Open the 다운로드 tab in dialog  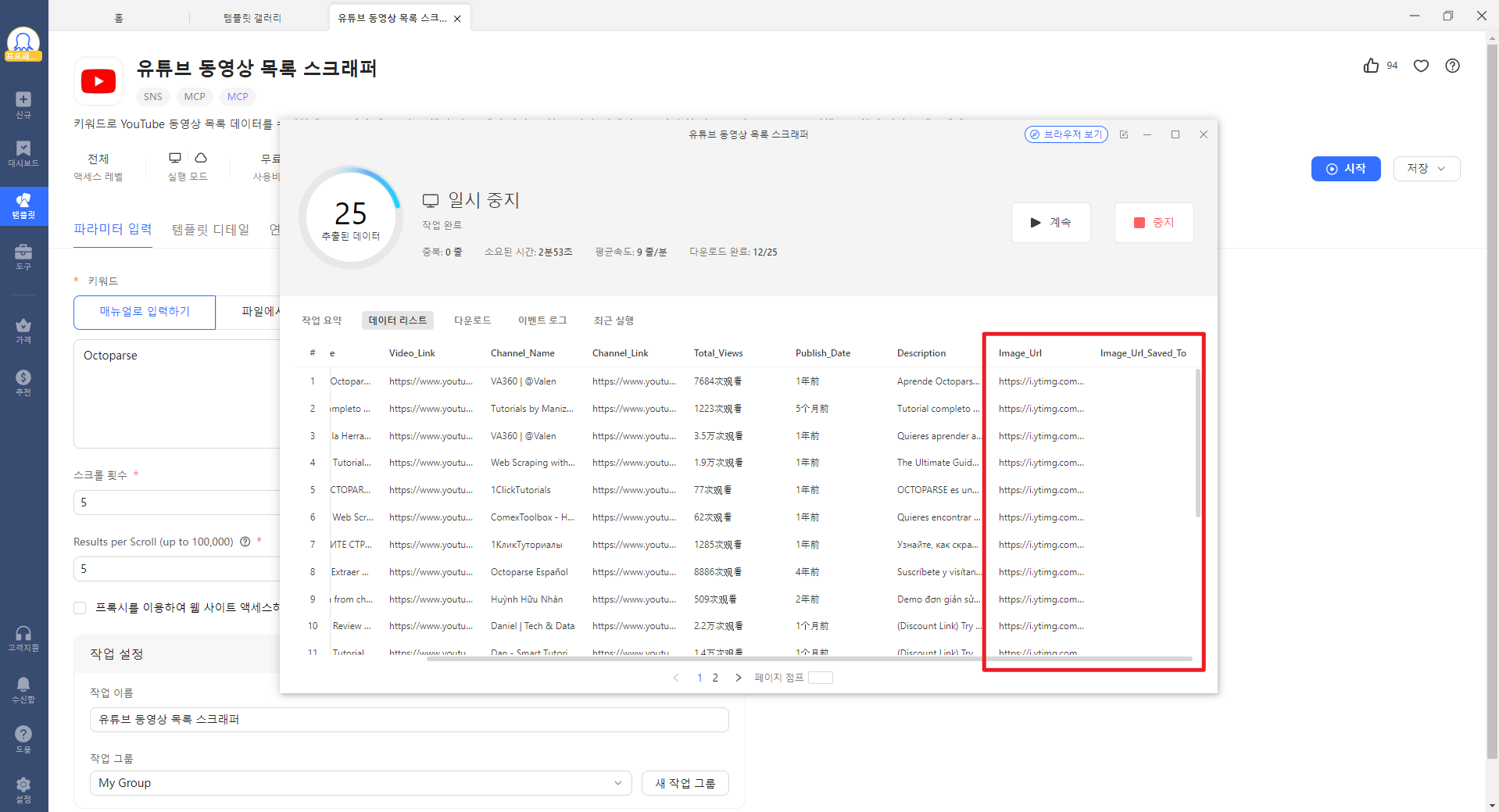coord(473,320)
